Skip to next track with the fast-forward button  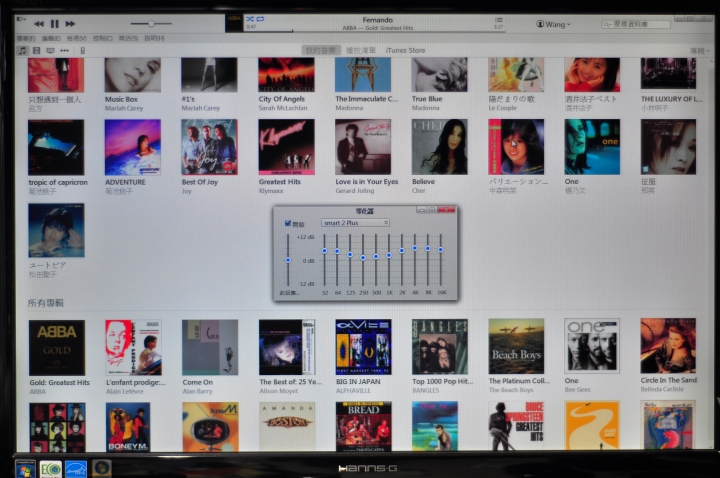70,24
